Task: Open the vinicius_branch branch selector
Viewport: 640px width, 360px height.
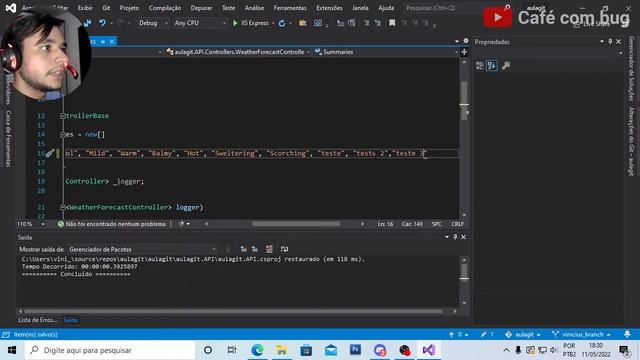Action: [582, 334]
